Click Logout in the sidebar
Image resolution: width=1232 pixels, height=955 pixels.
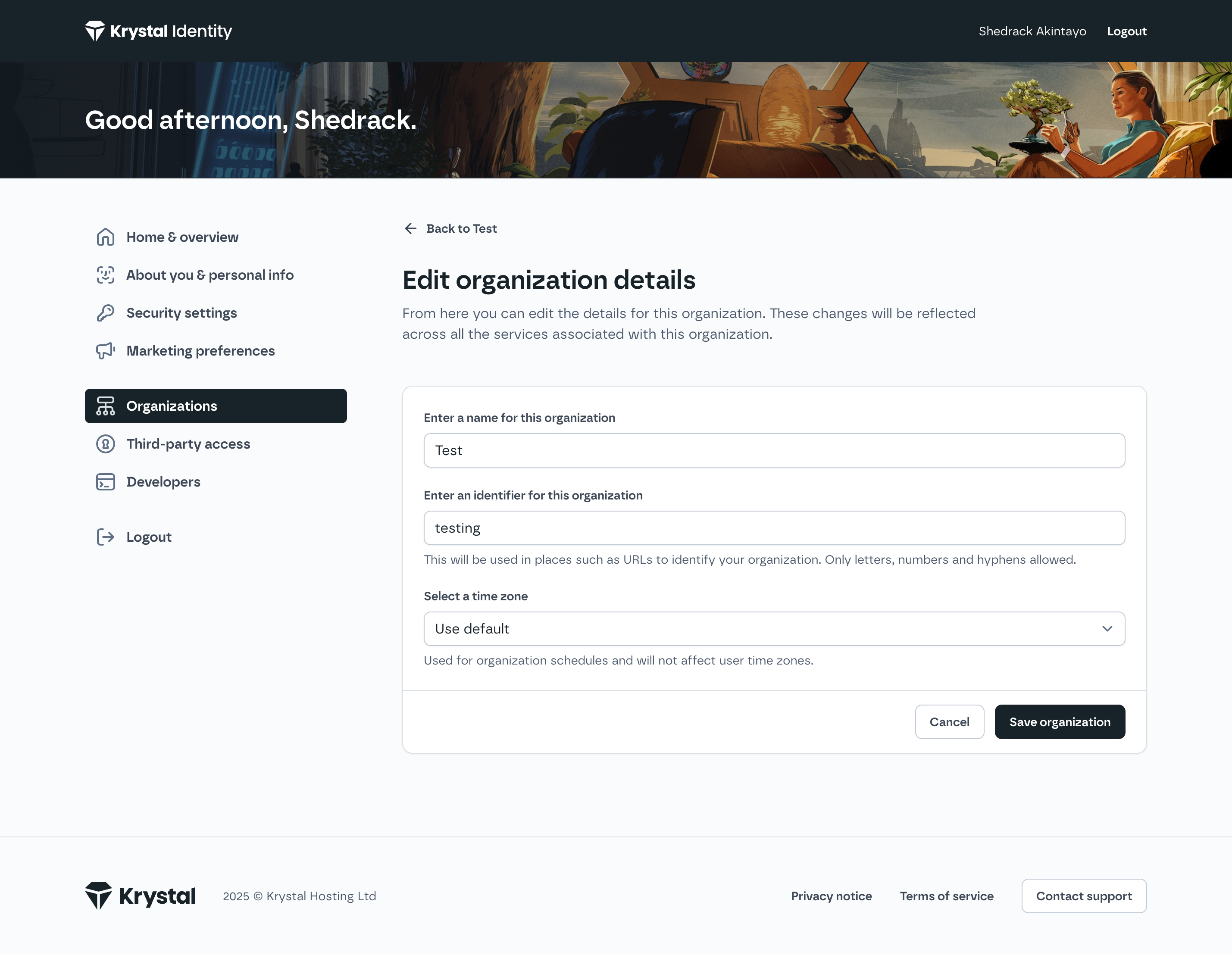pyautogui.click(x=216, y=537)
